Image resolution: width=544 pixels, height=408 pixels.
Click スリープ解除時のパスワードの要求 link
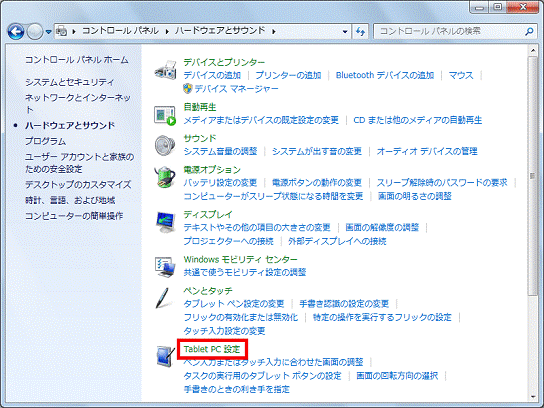coord(442,182)
